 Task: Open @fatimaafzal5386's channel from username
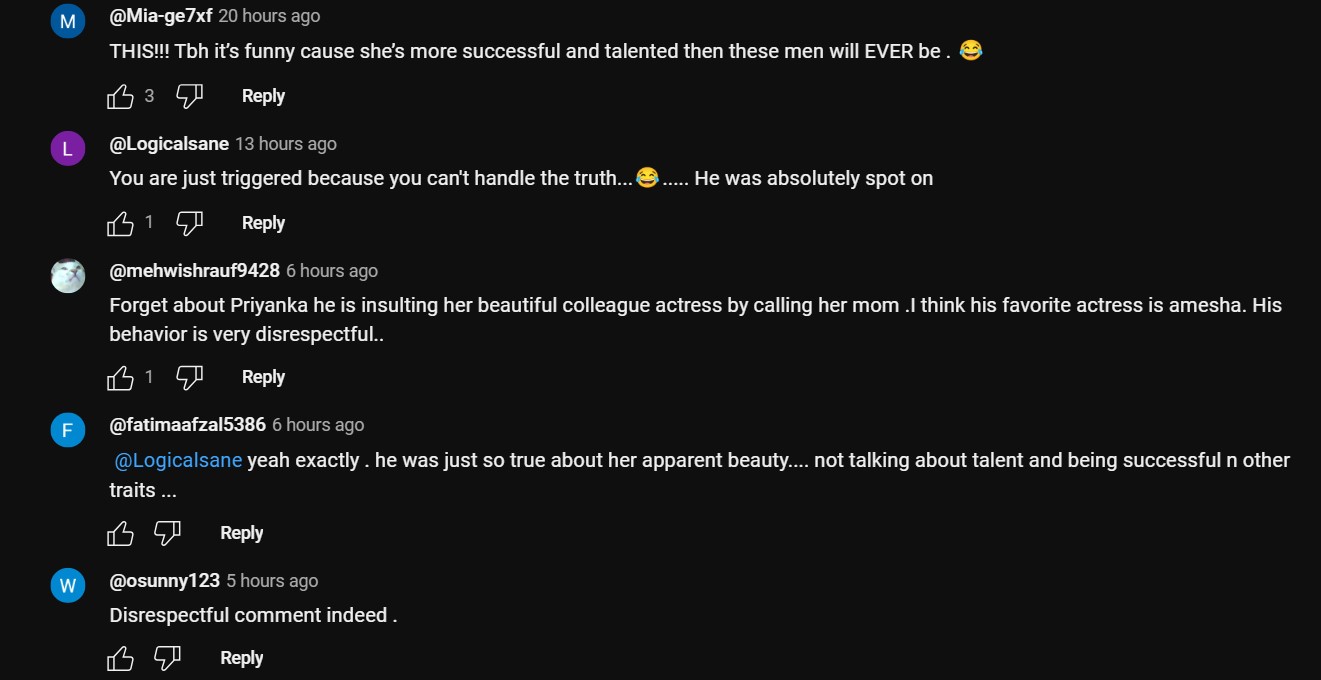(x=187, y=425)
